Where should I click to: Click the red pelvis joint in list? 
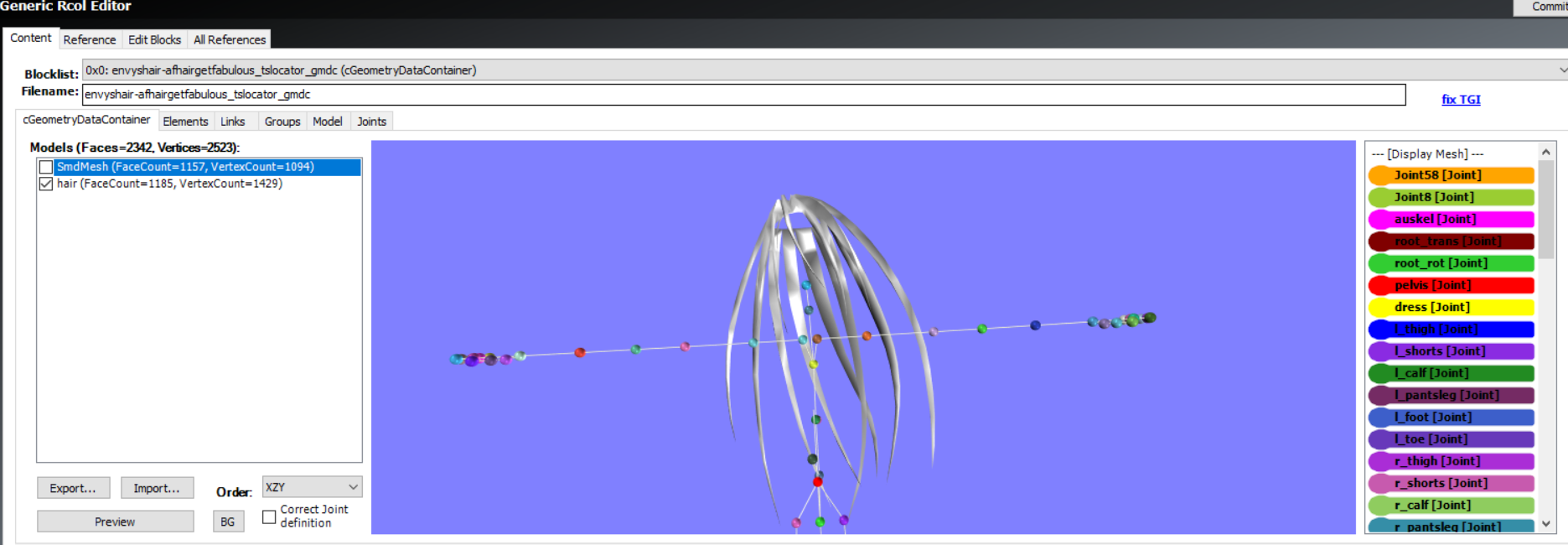[1451, 285]
